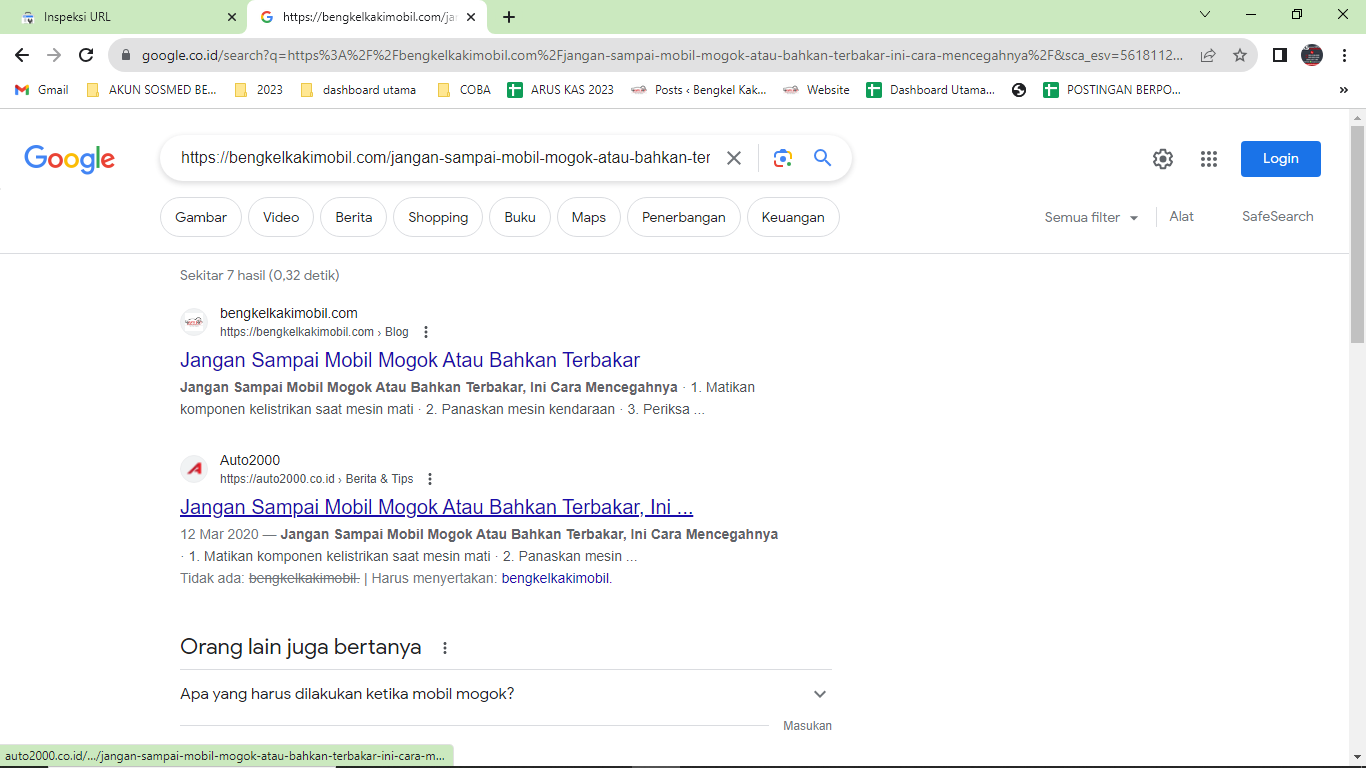Open the Posts Bengkel Kaki bookmark

tap(699, 90)
